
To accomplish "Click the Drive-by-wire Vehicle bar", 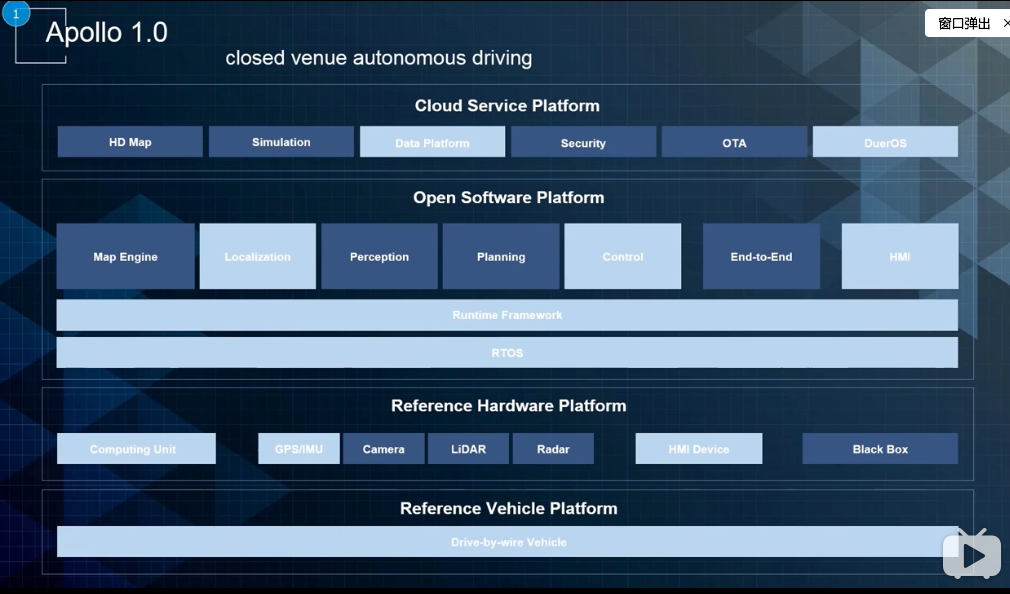I will (507, 542).
